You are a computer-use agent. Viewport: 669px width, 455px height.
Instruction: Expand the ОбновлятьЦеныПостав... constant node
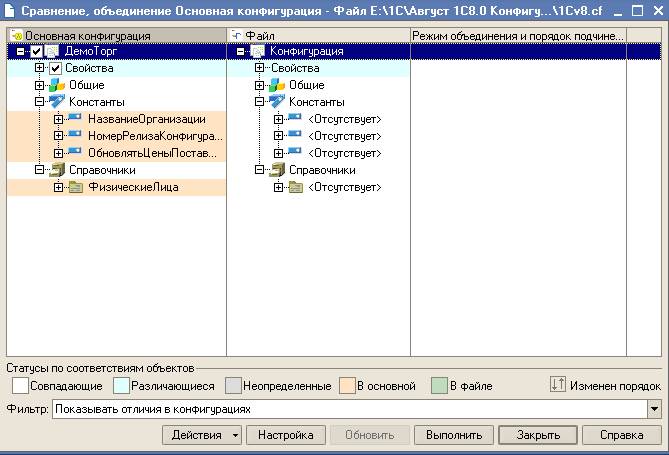click(58, 153)
